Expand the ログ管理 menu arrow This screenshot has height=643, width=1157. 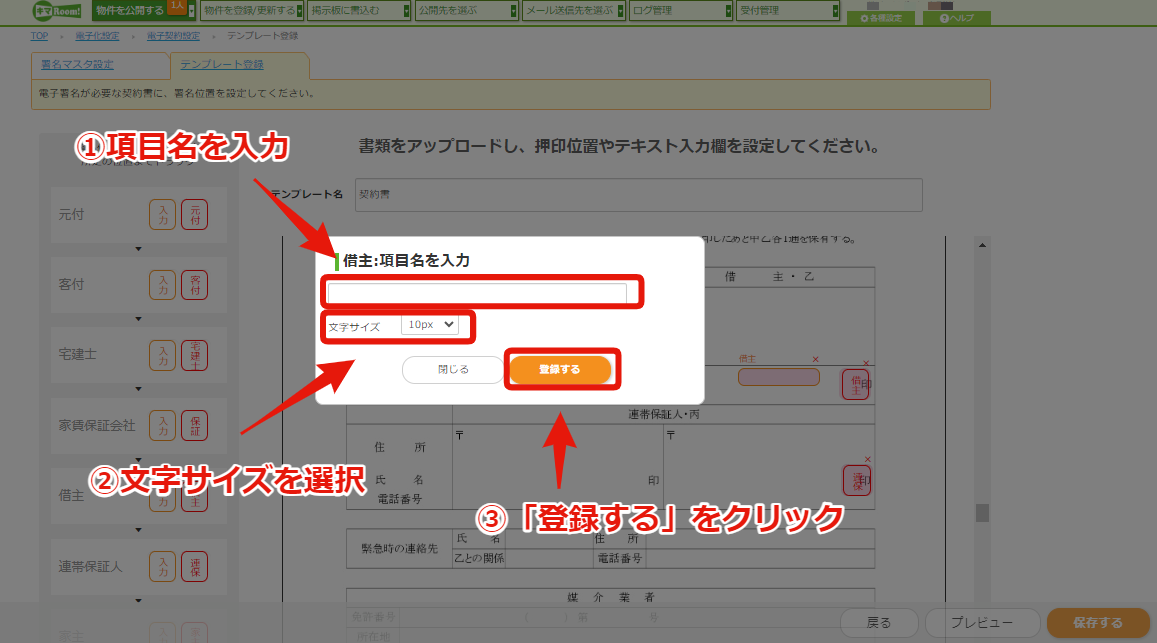(728, 11)
